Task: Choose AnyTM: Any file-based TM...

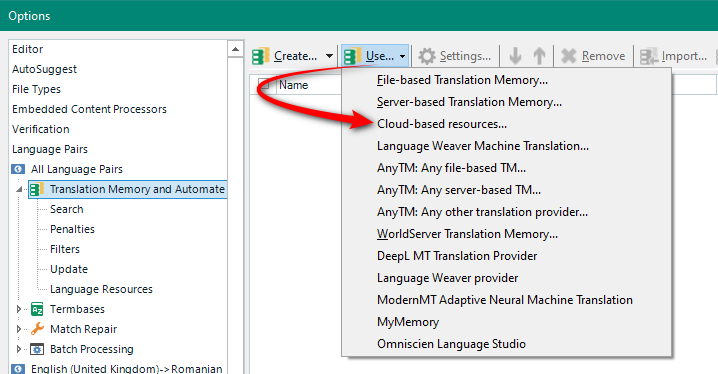Action: click(451, 168)
